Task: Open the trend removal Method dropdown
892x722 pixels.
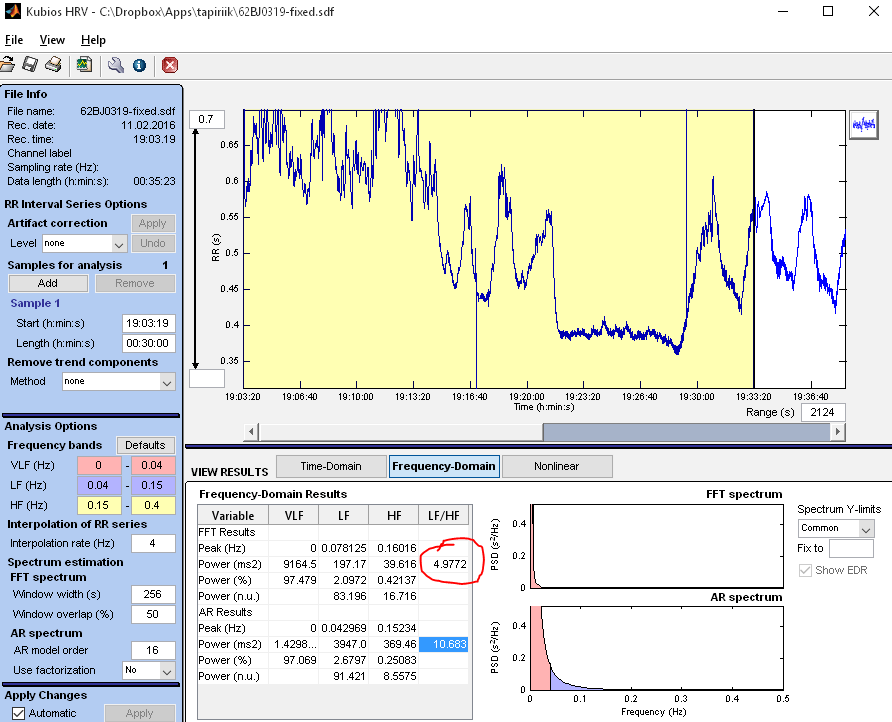Action: [x=118, y=381]
